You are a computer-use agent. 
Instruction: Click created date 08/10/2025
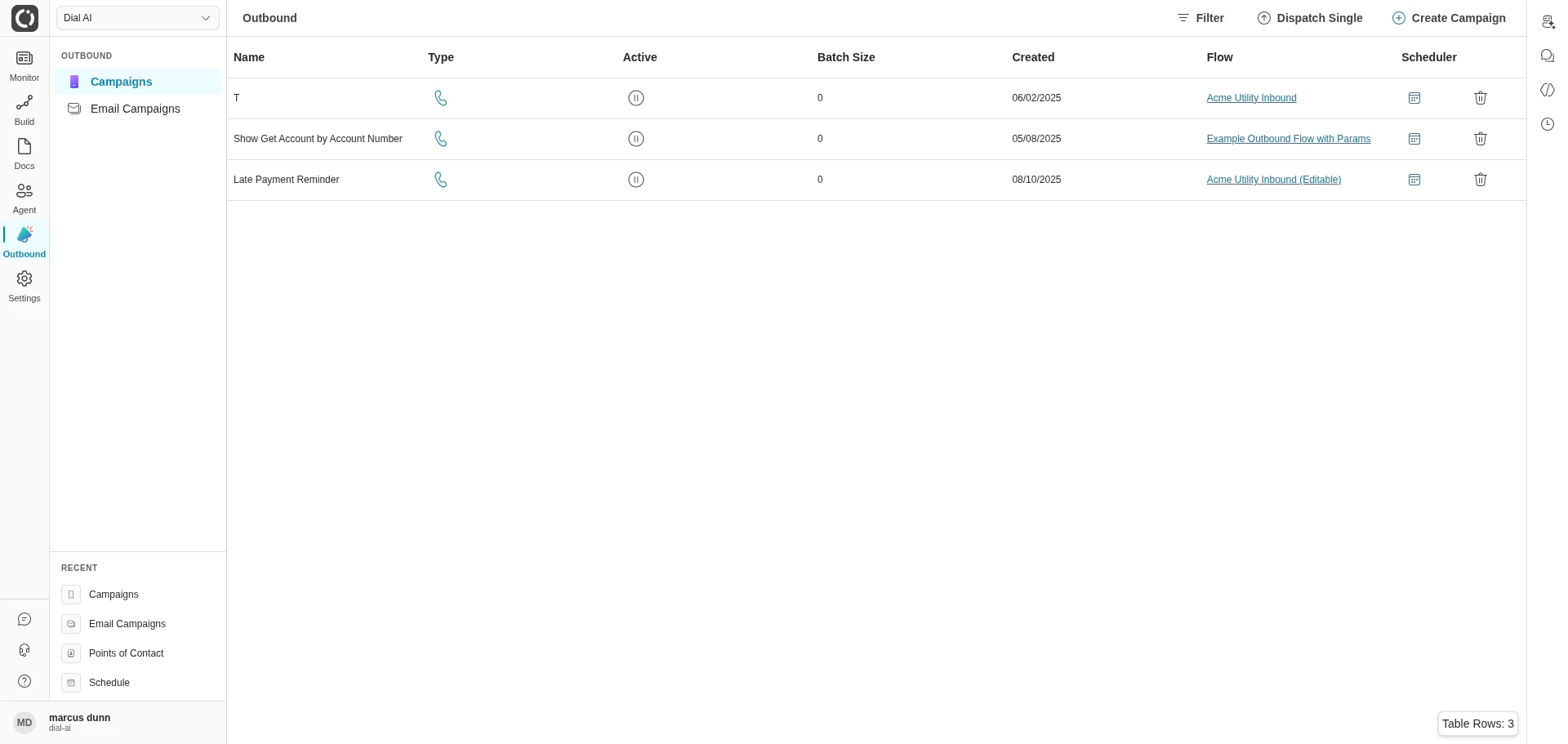1036,180
